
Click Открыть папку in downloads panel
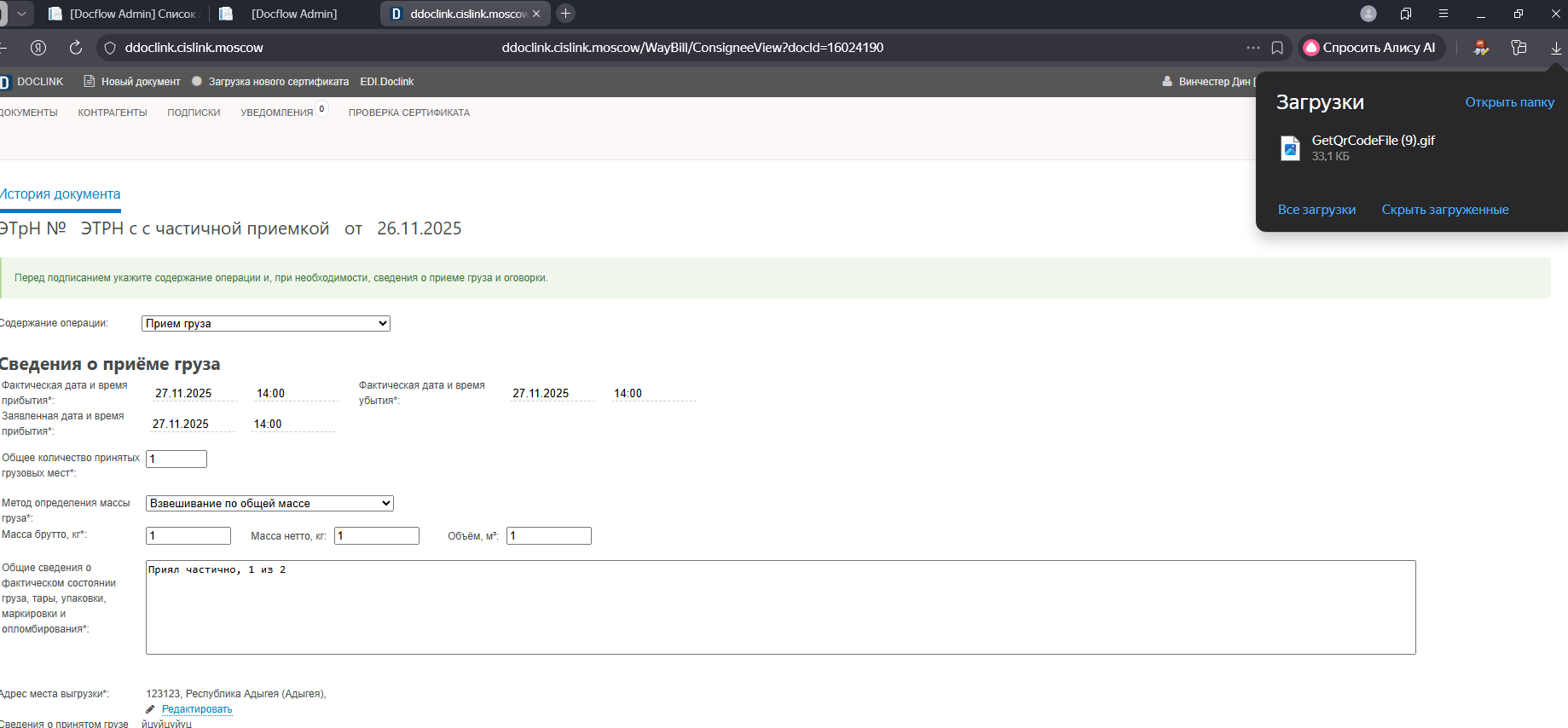(1509, 102)
